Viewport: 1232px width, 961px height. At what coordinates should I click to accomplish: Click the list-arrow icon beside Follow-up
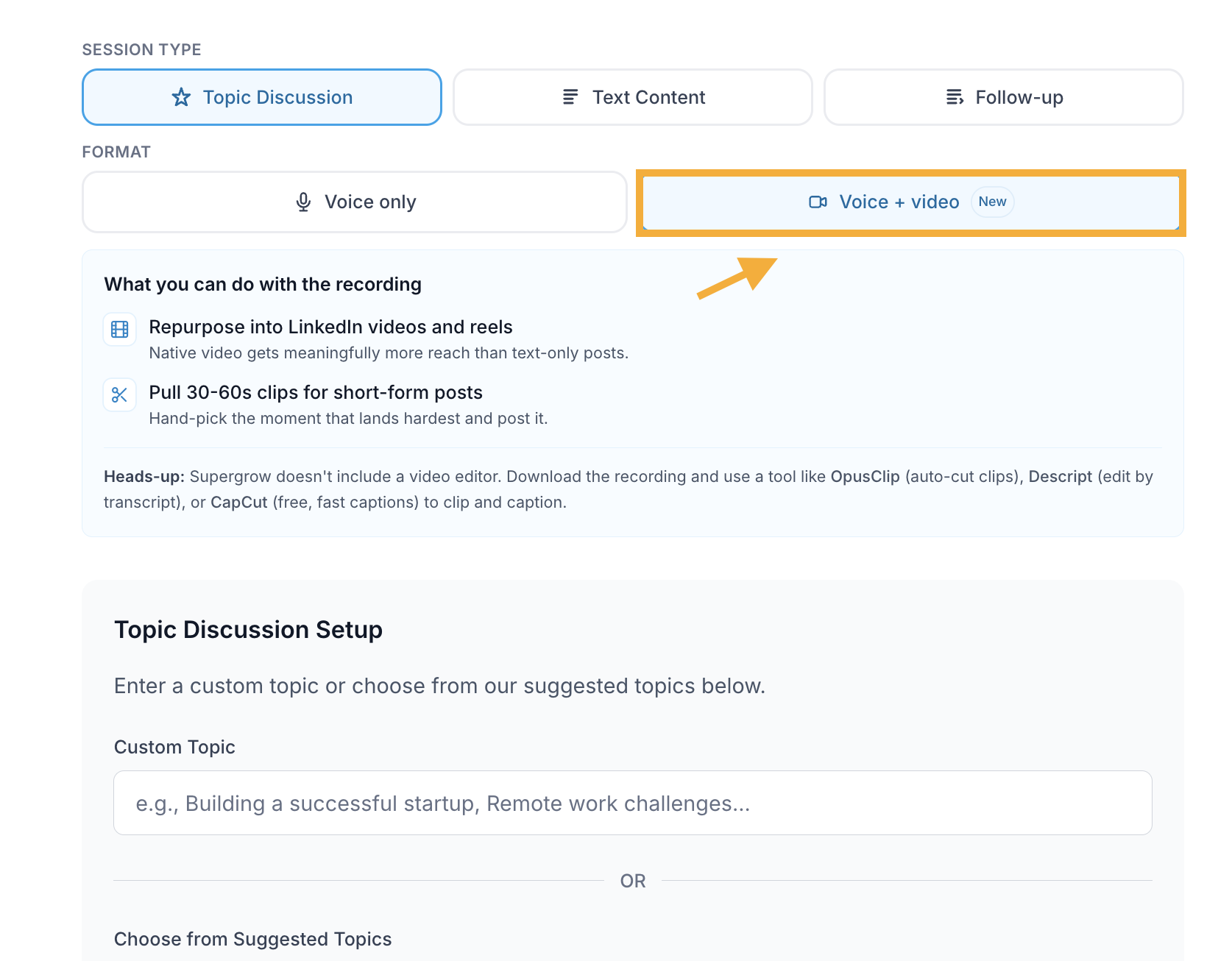955,97
